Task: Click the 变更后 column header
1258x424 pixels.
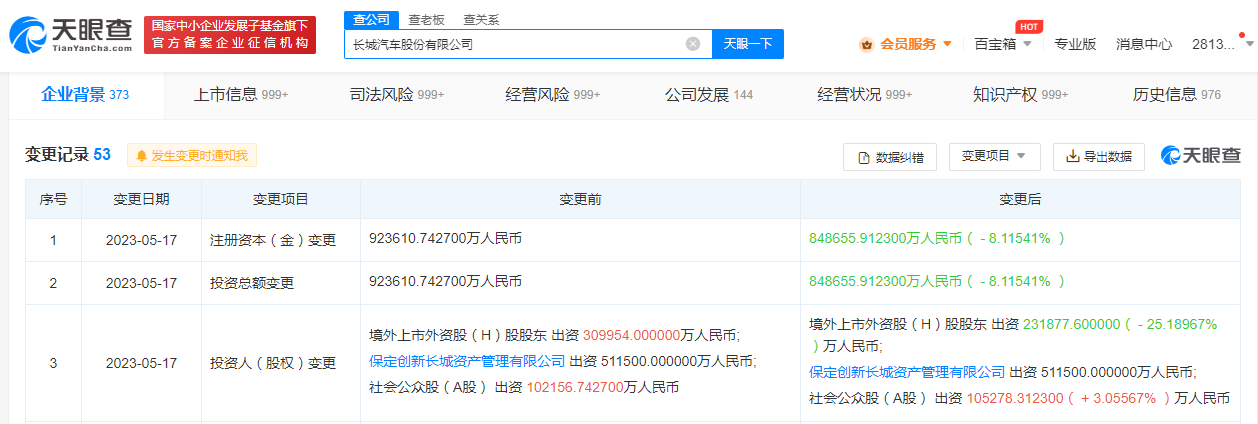Action: point(1020,199)
